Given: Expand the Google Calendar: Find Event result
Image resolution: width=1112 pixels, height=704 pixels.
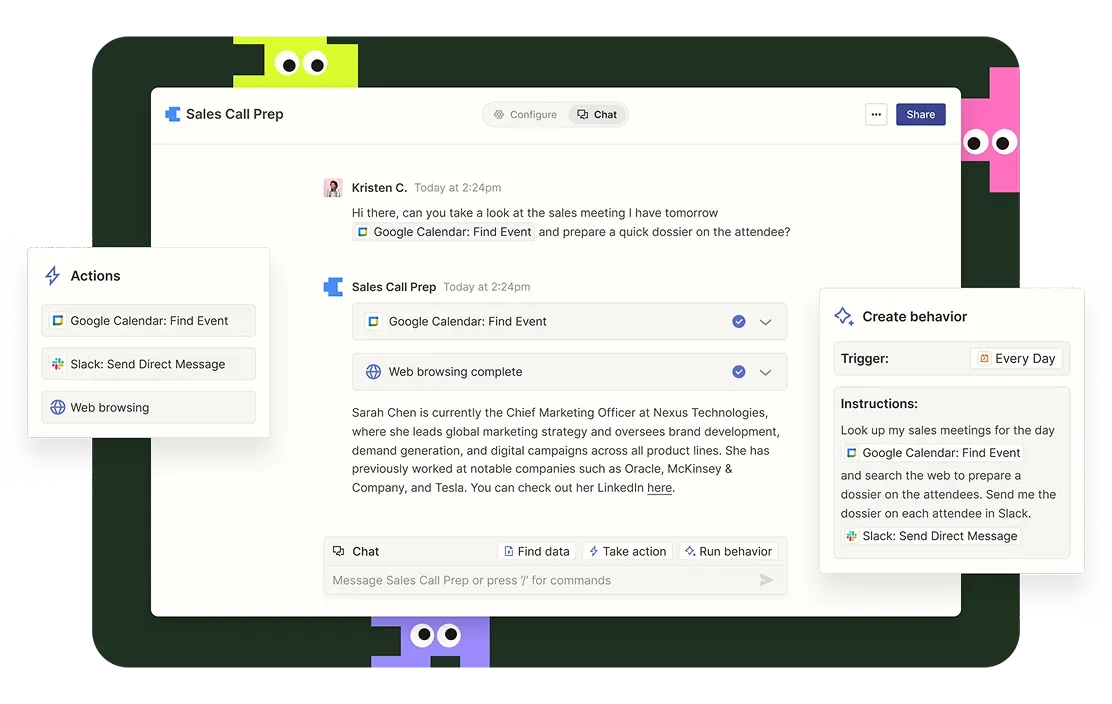Looking at the screenshot, I should click(765, 322).
